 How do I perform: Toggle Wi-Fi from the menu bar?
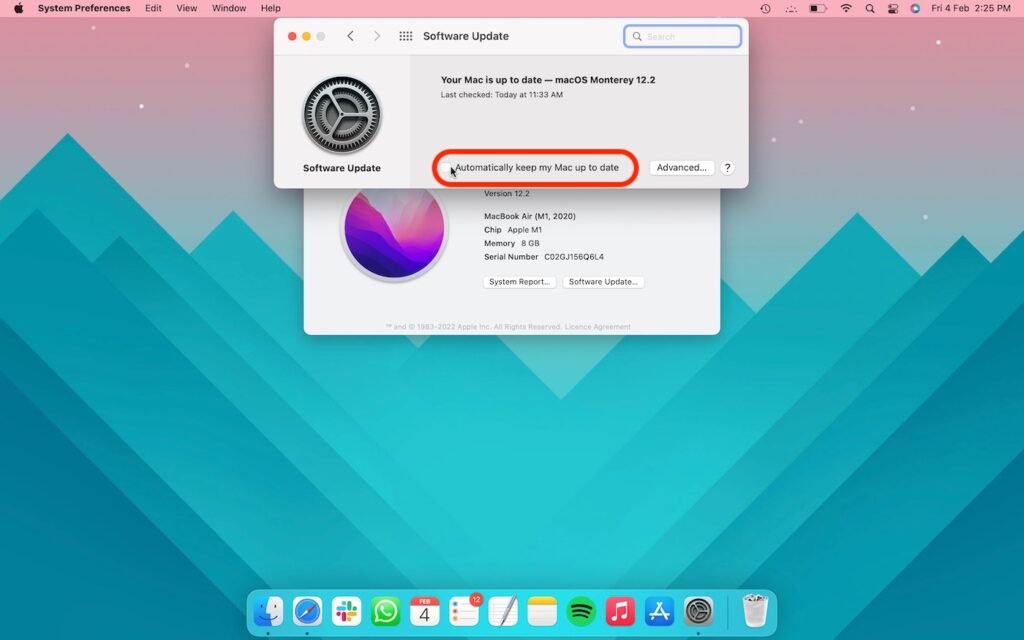pos(846,8)
